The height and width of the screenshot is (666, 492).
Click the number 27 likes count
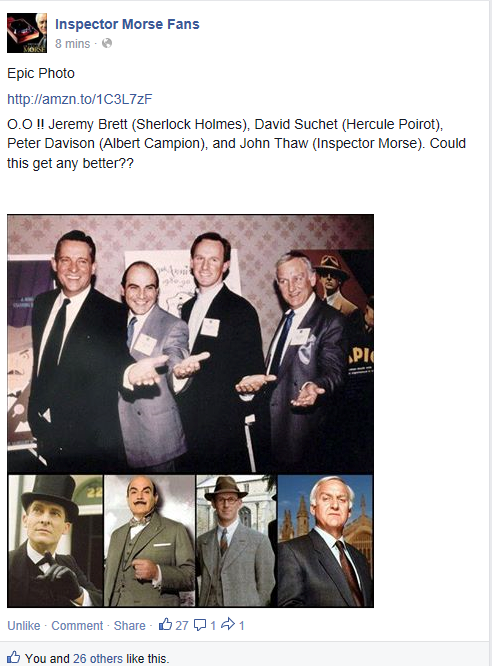pyautogui.click(x=182, y=626)
